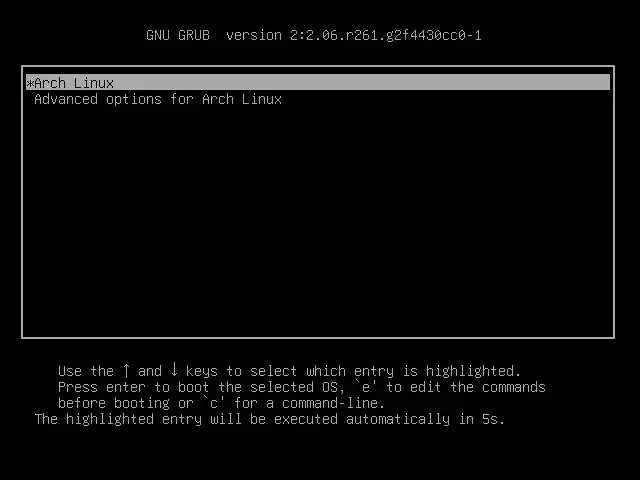Click the phrase 'edit the commands'
The height and width of the screenshot is (480, 640).
478,387
